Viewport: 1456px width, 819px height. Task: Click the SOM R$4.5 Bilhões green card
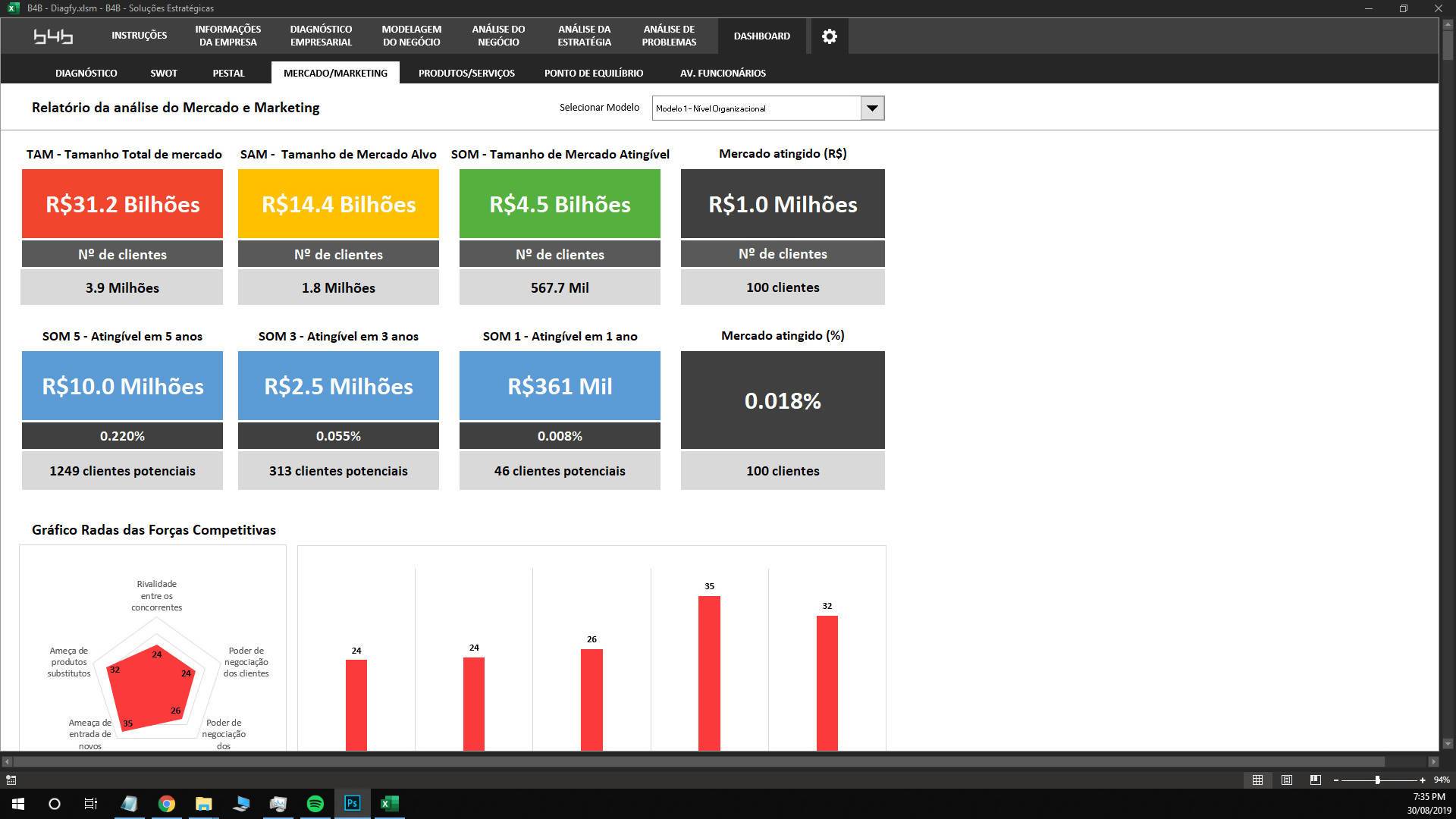coord(560,204)
